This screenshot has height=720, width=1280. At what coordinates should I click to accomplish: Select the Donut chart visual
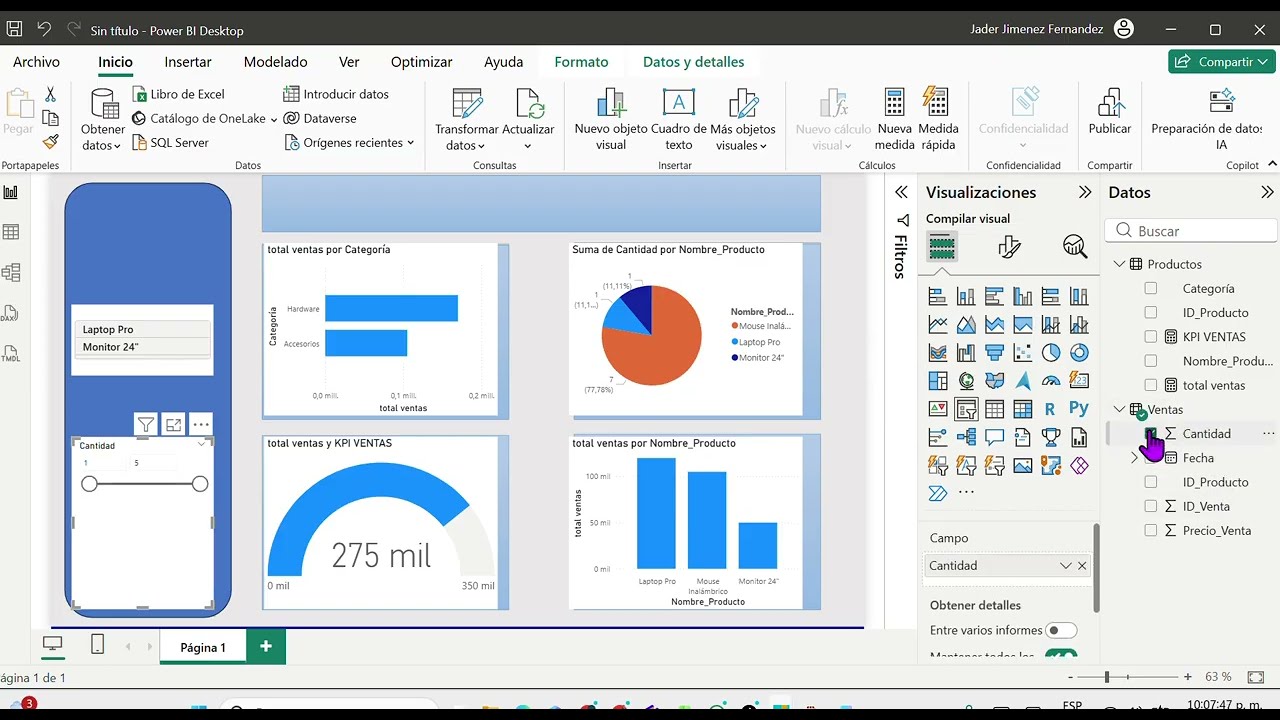pos(1079,353)
